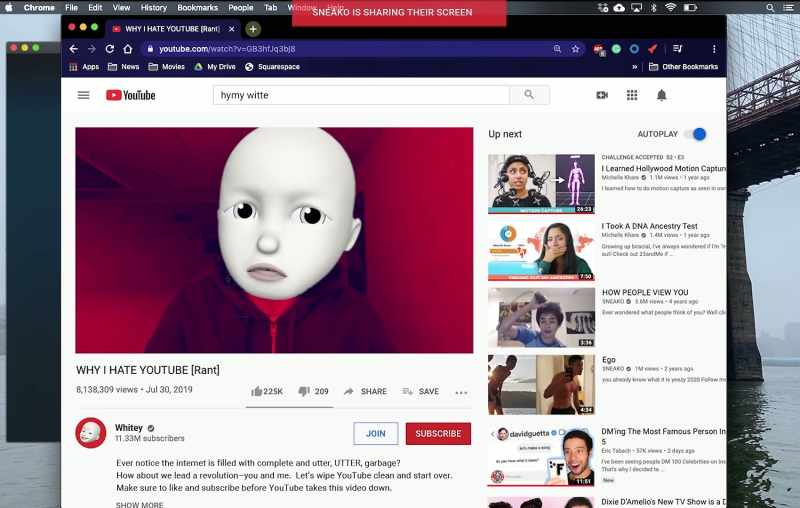This screenshot has height=508, width=800.
Task: Click the Chrome forward arrow
Action: [92, 49]
